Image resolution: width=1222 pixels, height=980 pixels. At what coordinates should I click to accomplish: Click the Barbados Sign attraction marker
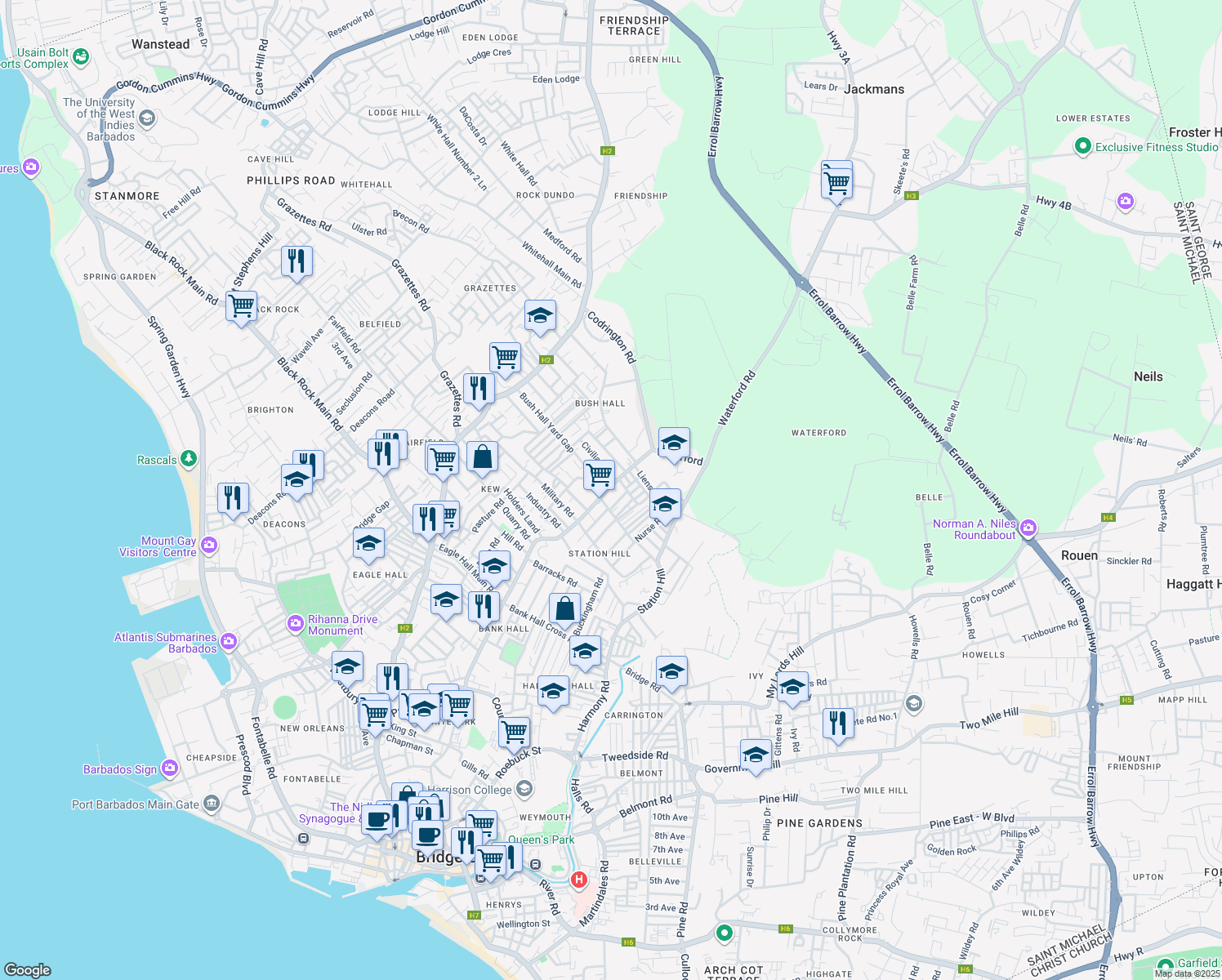(x=169, y=768)
